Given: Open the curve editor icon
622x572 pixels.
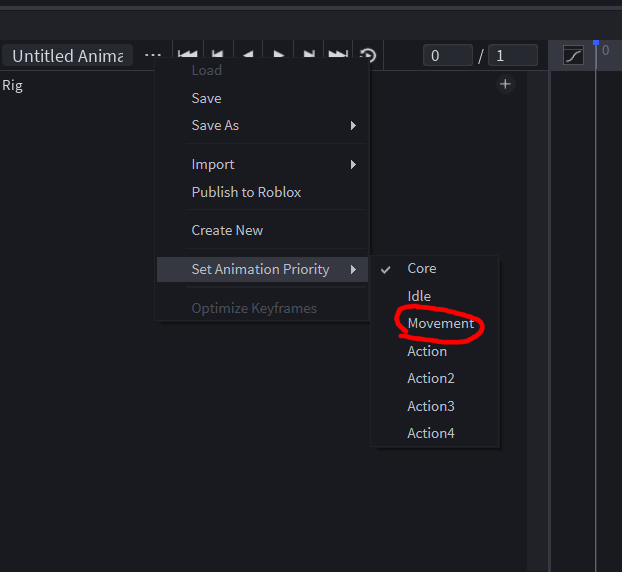Looking at the screenshot, I should [573, 55].
